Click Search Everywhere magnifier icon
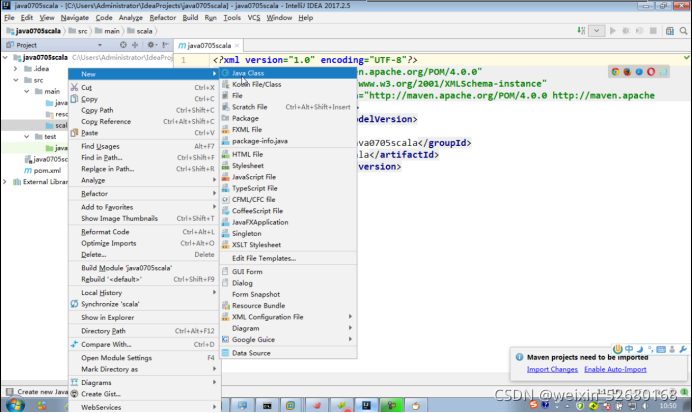 tap(684, 31)
